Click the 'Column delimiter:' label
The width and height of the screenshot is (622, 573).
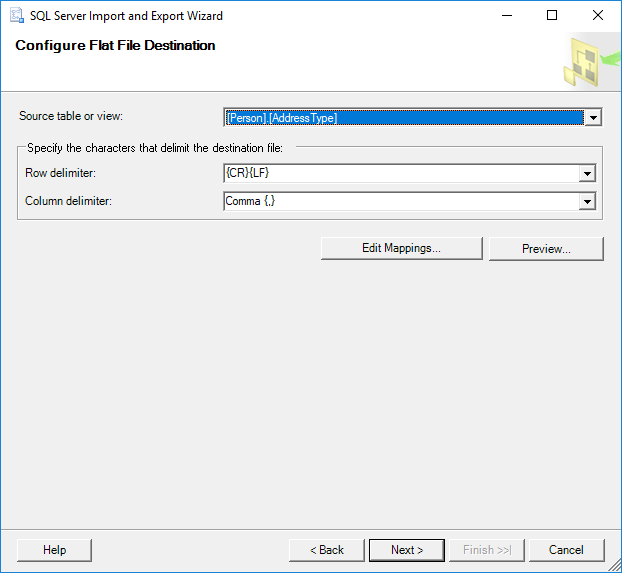coord(68,201)
